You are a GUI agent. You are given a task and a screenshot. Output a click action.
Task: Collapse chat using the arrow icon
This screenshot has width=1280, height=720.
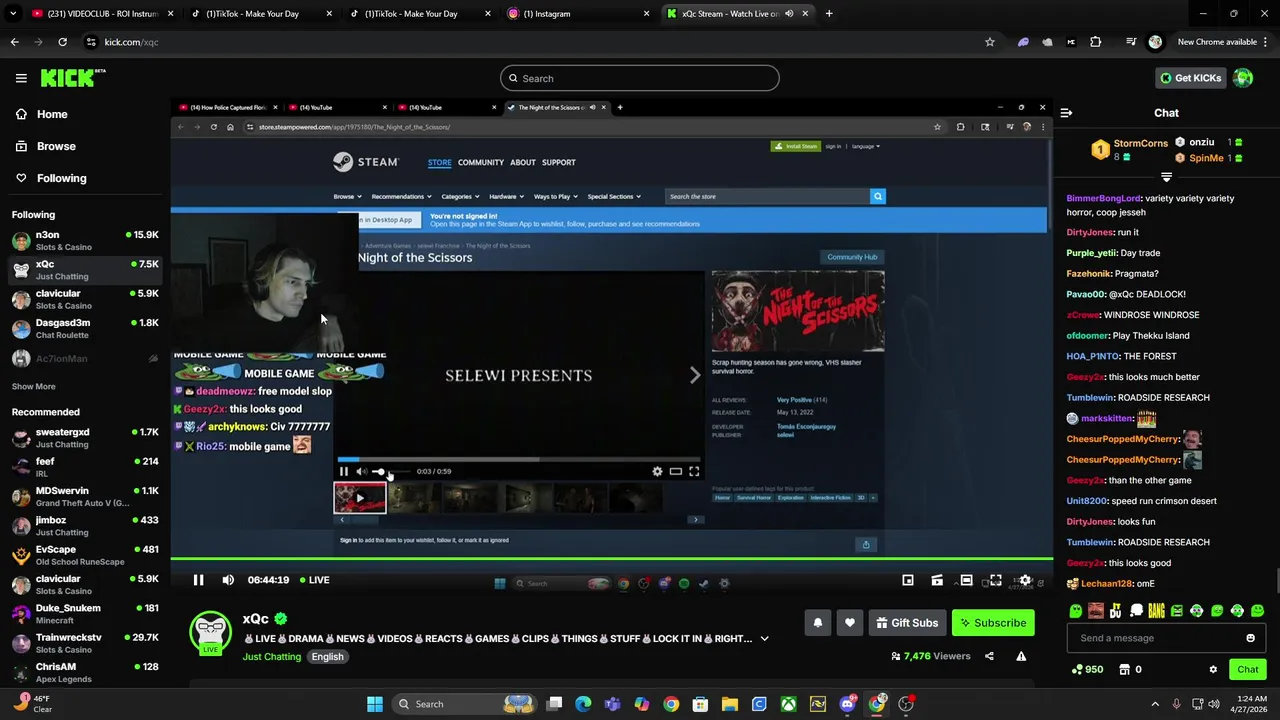(1066, 113)
